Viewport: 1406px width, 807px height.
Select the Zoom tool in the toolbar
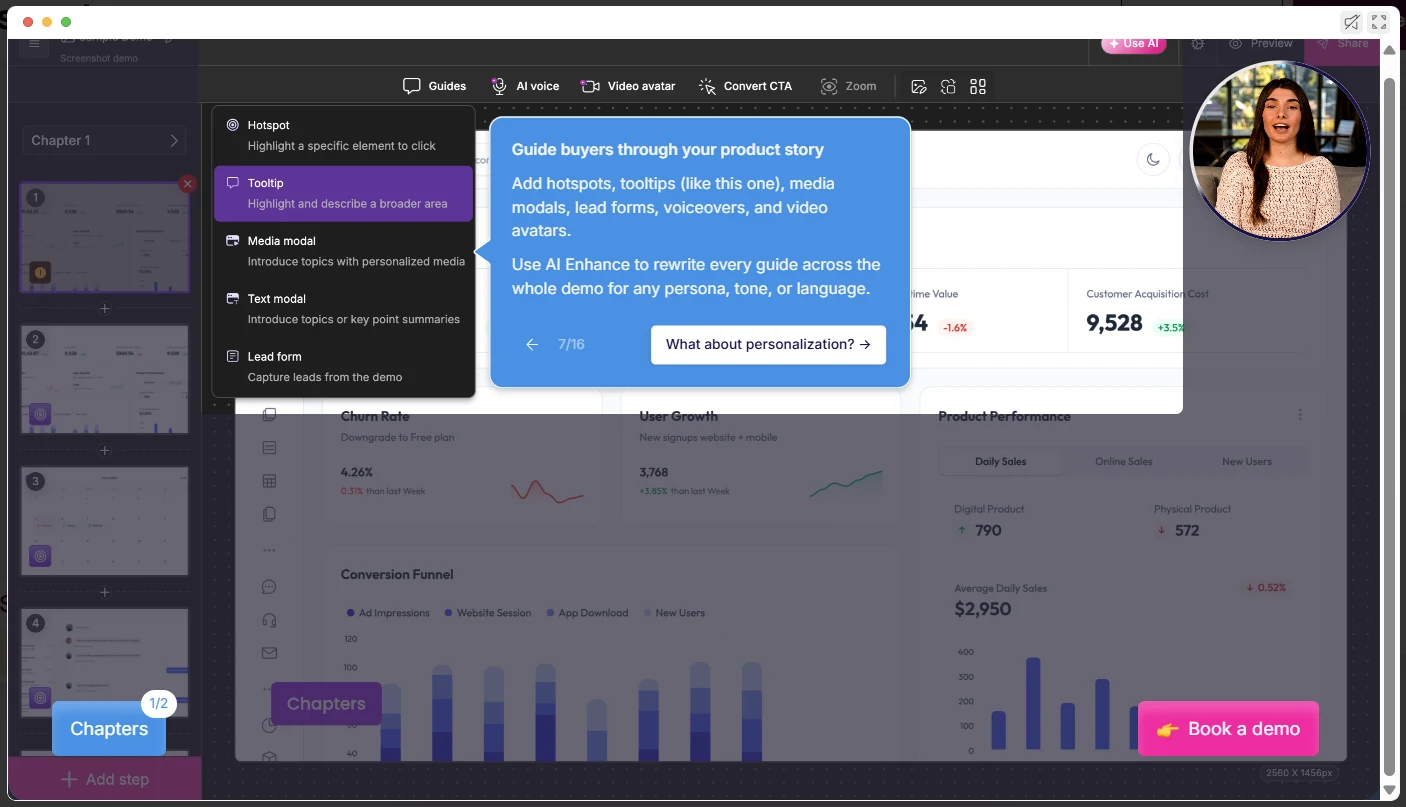coord(848,86)
